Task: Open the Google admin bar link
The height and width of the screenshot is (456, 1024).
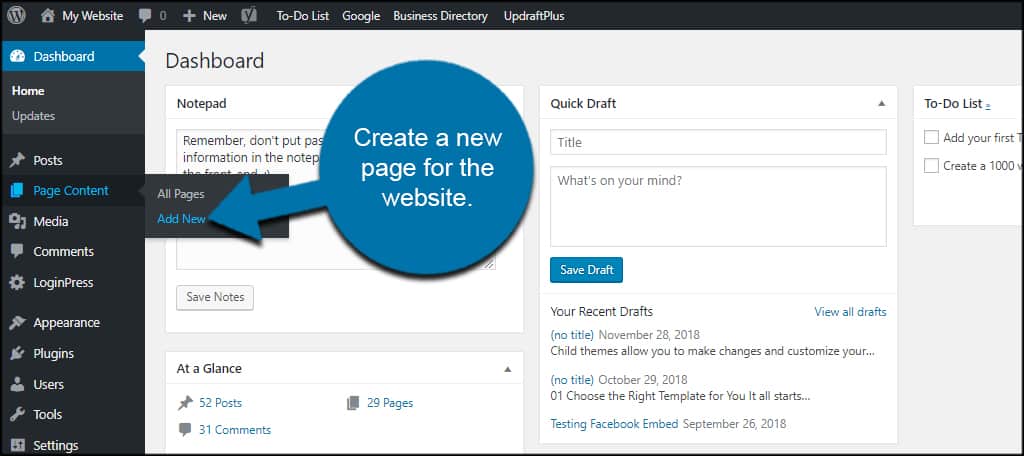Action: coord(361,16)
